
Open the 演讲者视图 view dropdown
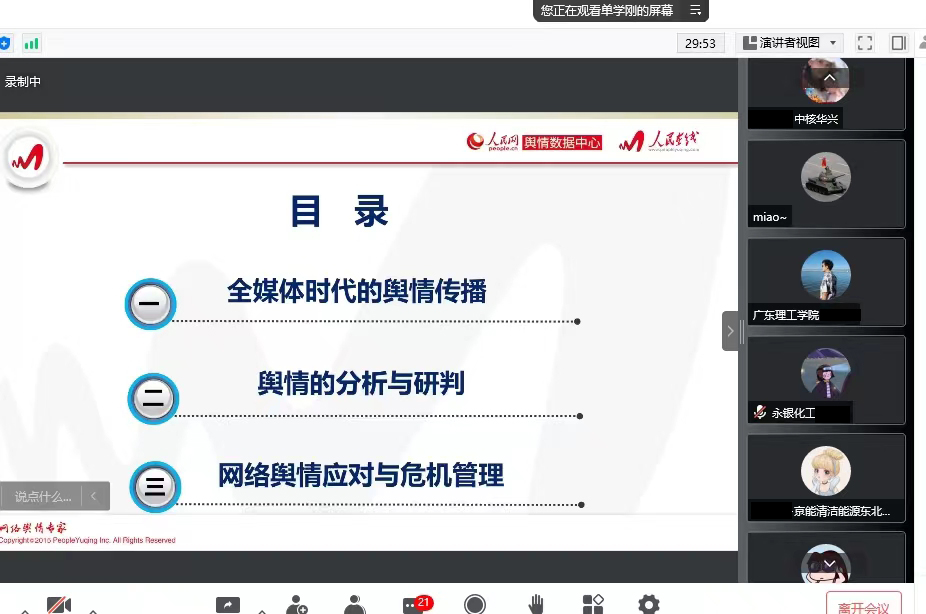790,43
